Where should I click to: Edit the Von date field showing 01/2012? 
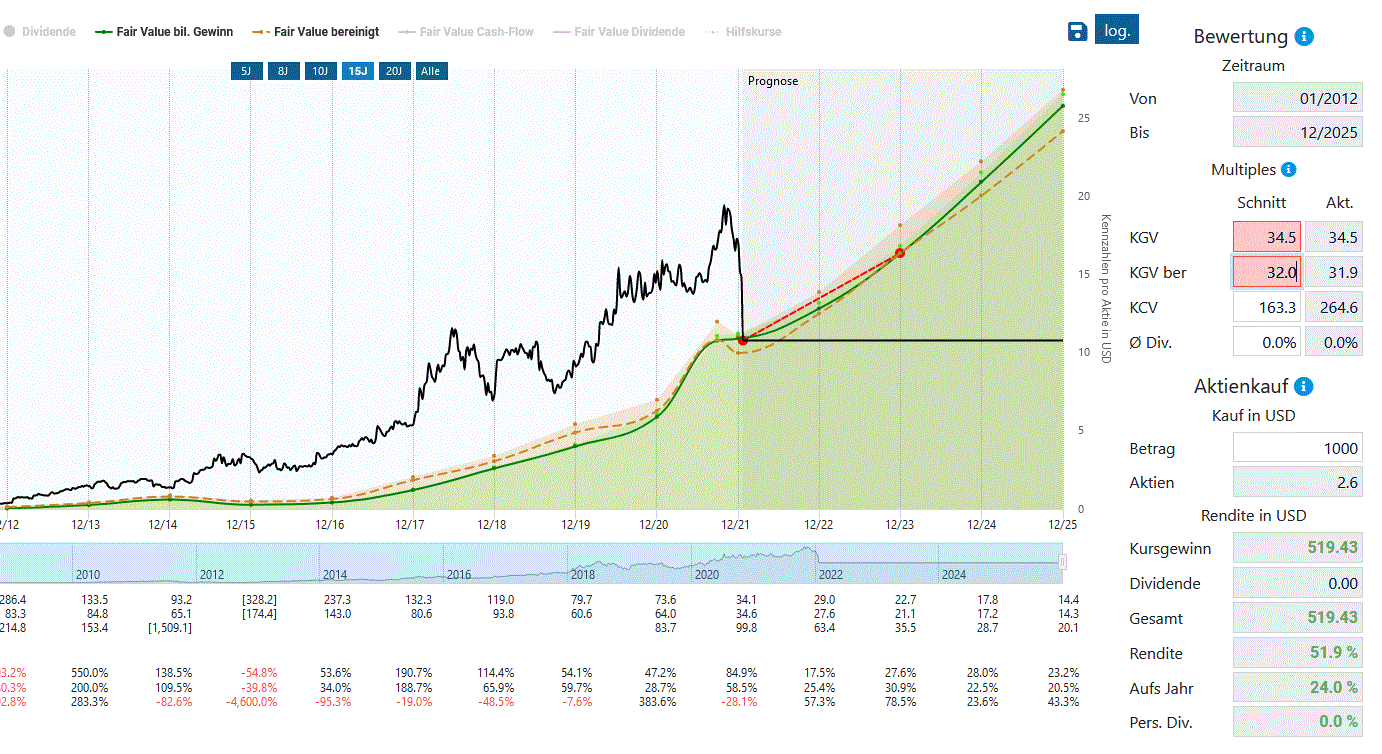1297,98
